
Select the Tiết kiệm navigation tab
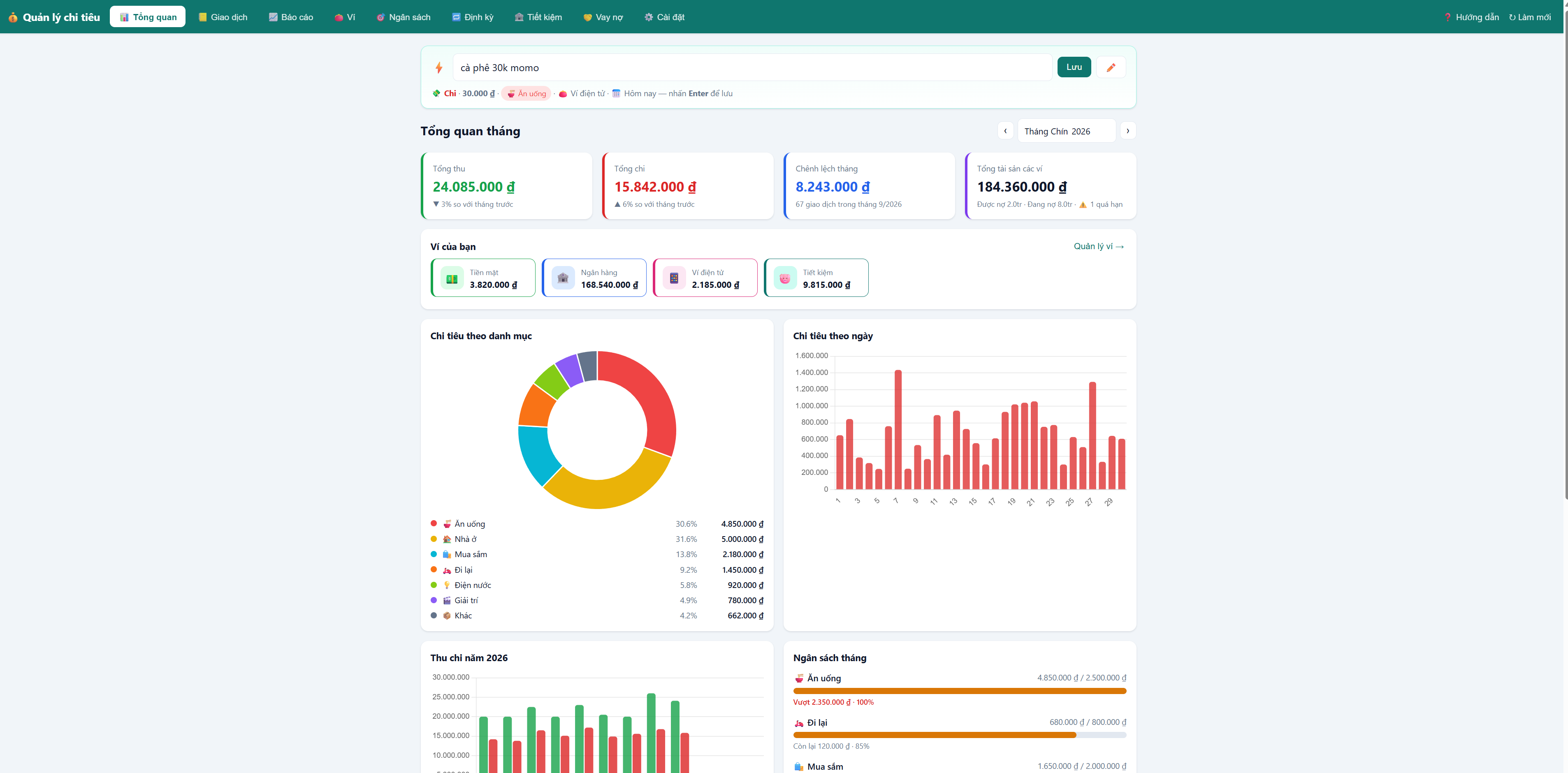[538, 17]
